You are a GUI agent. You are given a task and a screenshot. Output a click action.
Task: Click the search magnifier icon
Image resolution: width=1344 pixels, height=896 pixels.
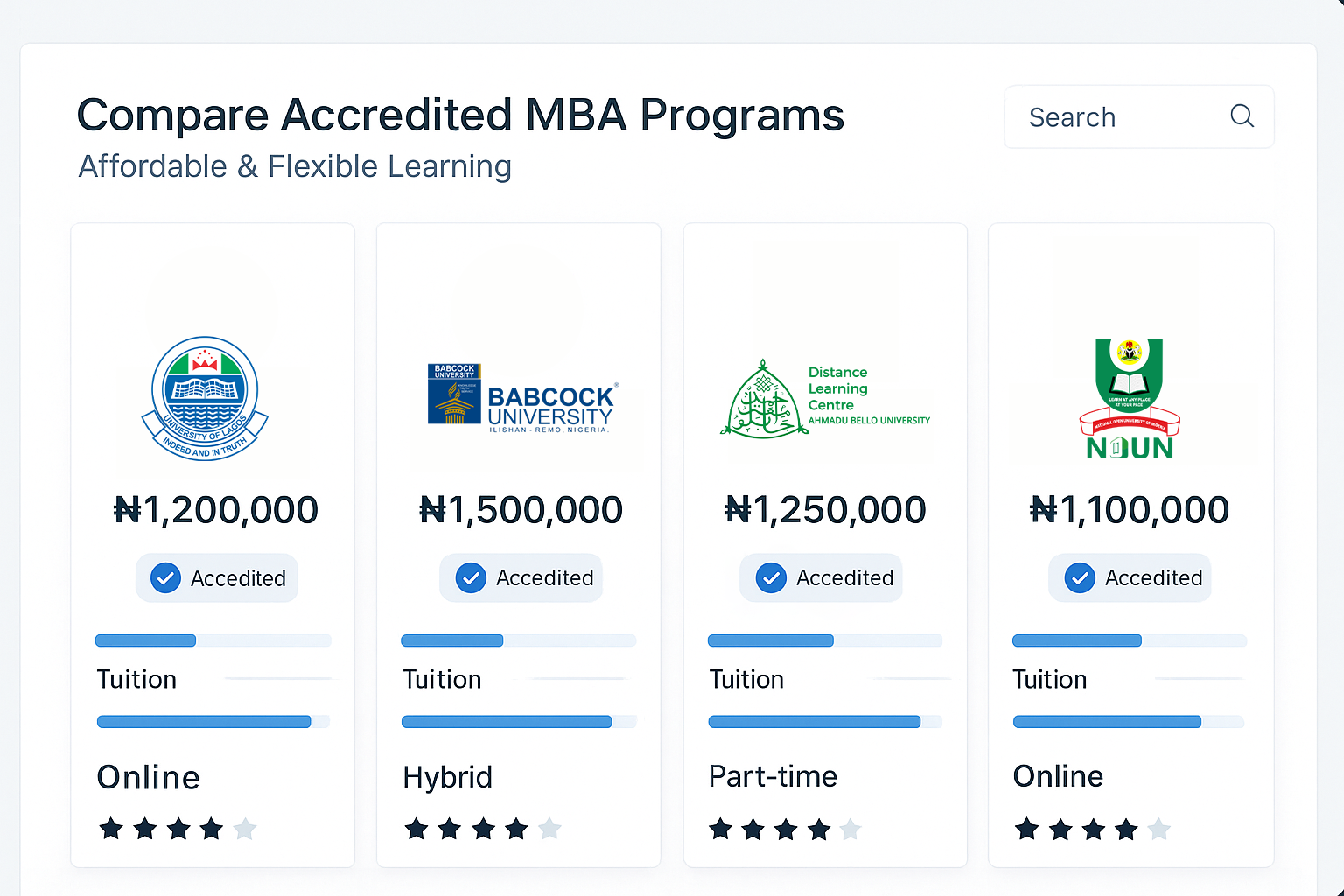point(1242,115)
